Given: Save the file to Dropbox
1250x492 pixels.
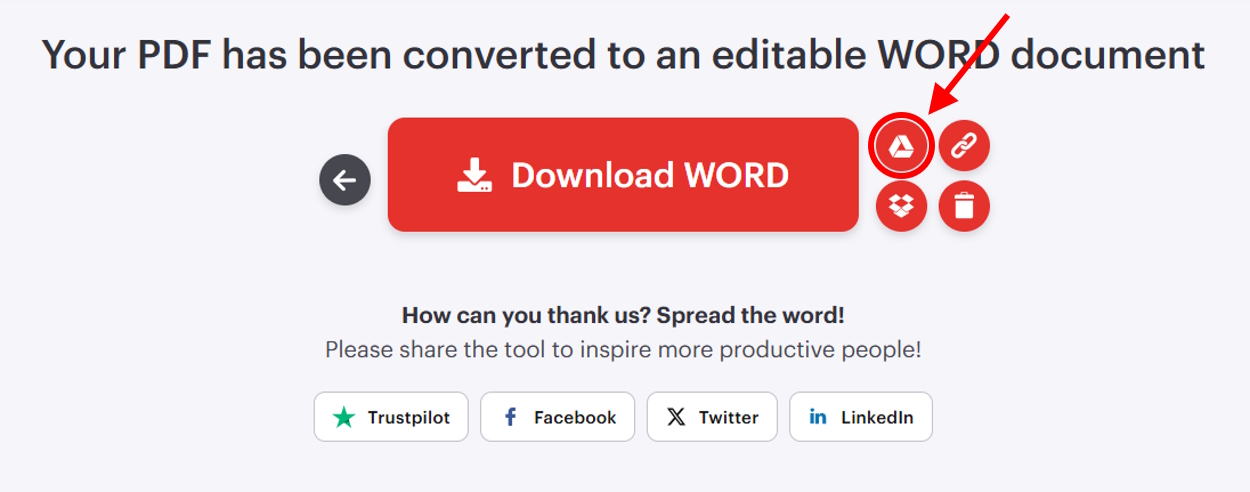Looking at the screenshot, I should coord(902,207).
